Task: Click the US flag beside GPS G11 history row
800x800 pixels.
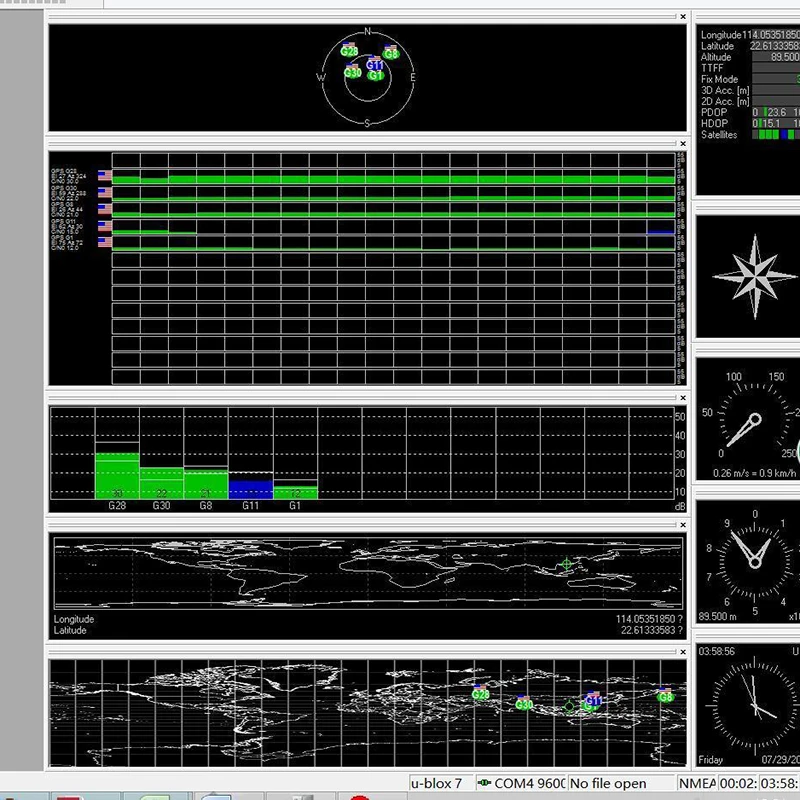Action: click(105, 226)
